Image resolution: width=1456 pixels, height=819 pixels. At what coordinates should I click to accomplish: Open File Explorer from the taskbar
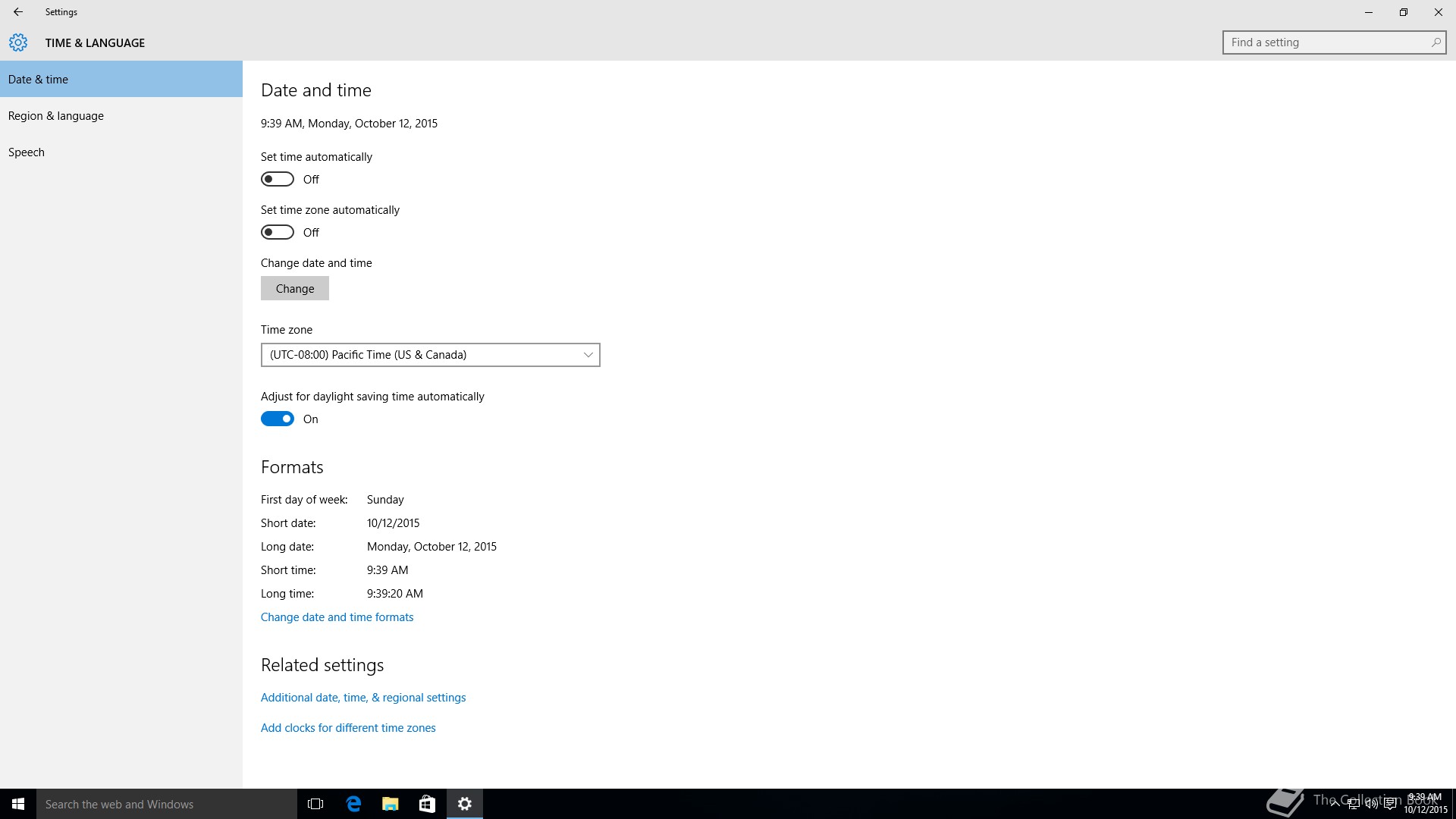tap(391, 804)
